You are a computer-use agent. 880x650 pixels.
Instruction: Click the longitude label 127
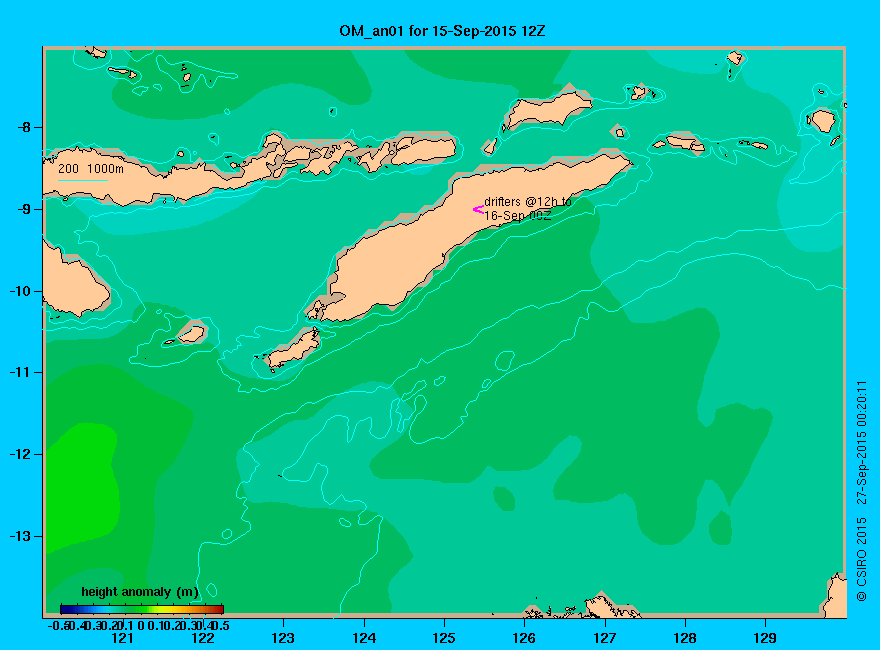click(604, 638)
